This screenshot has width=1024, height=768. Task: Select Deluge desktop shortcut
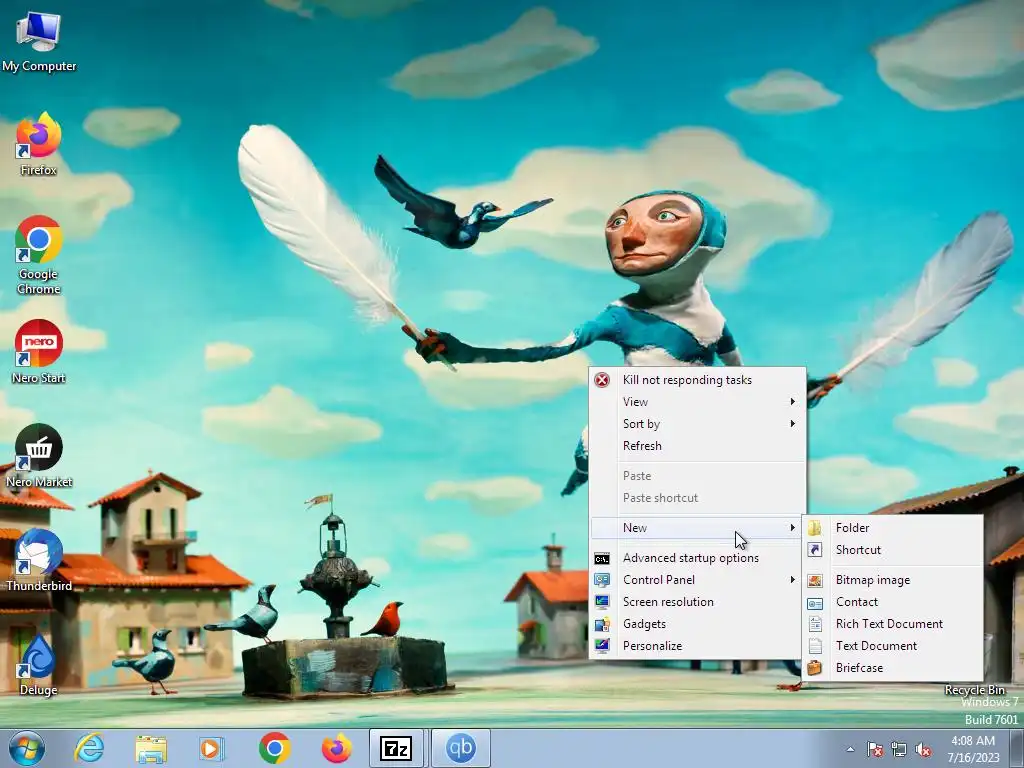(39, 665)
